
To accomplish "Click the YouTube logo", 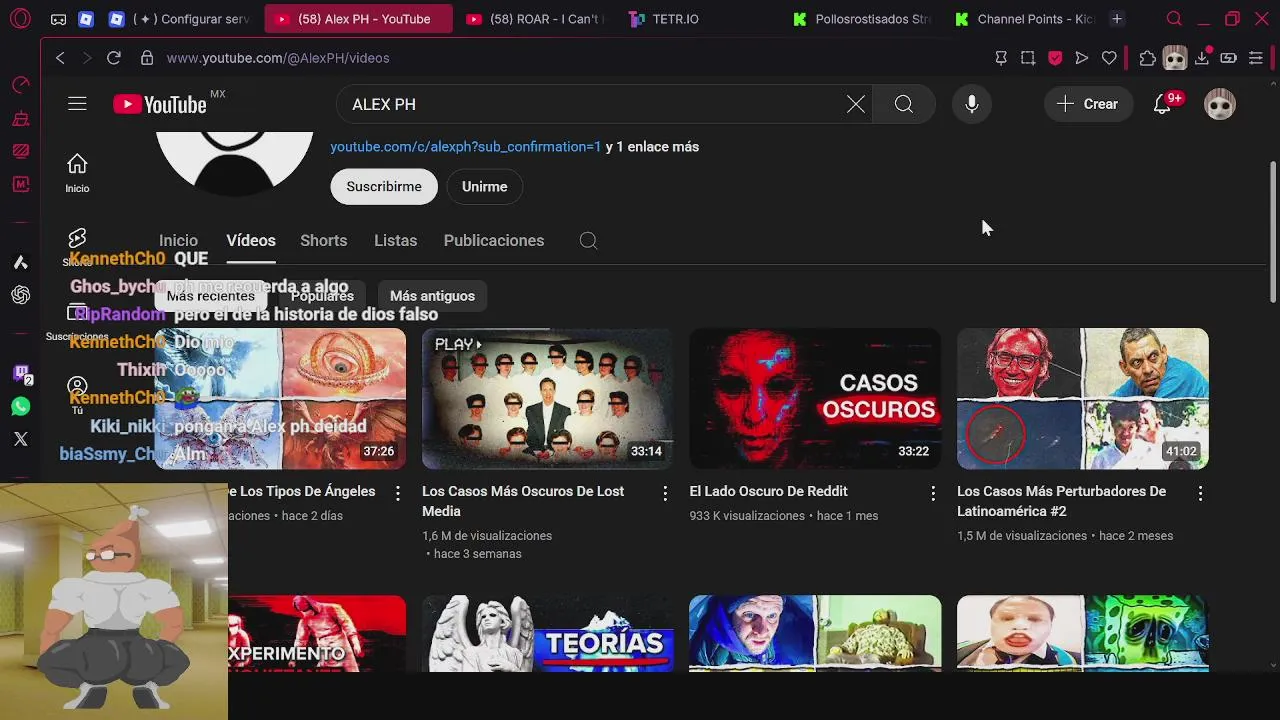I will pos(160,104).
